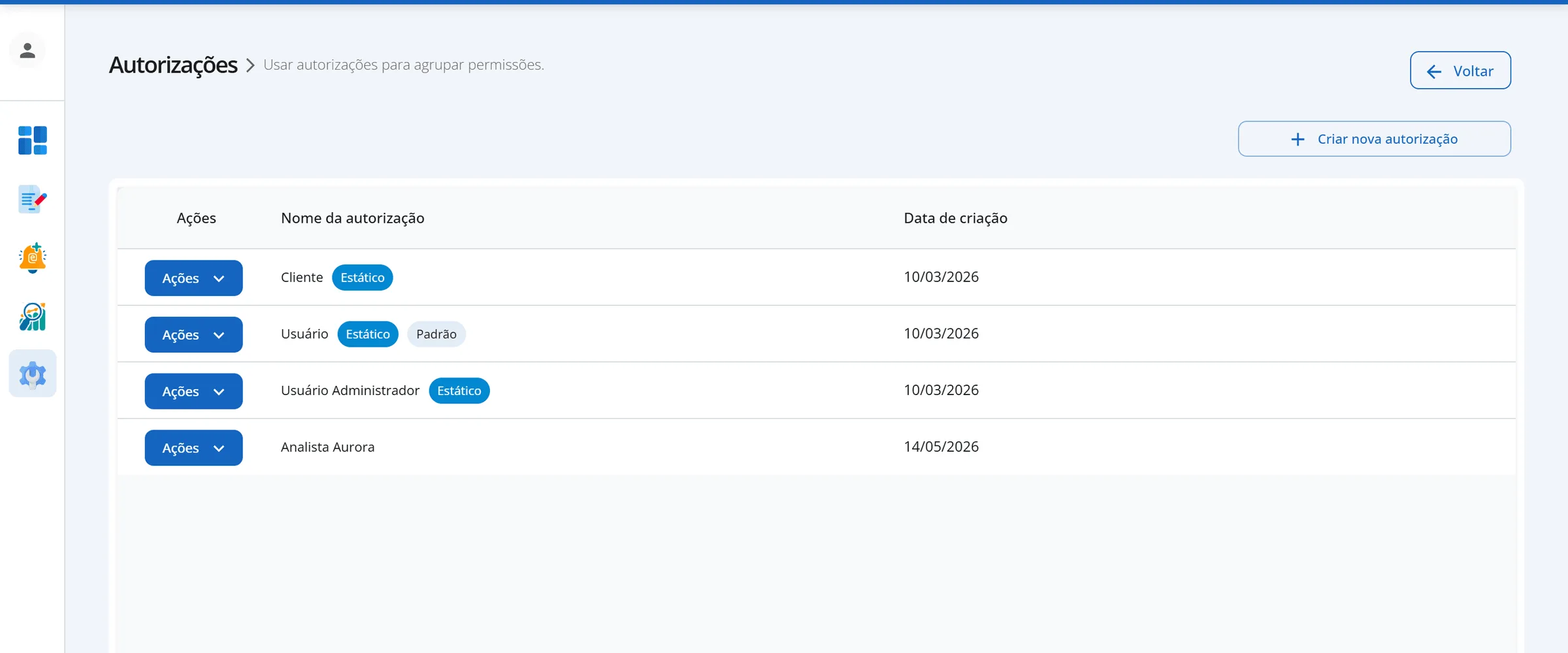
Task: Select the Cliente authorization name
Action: pos(302,278)
